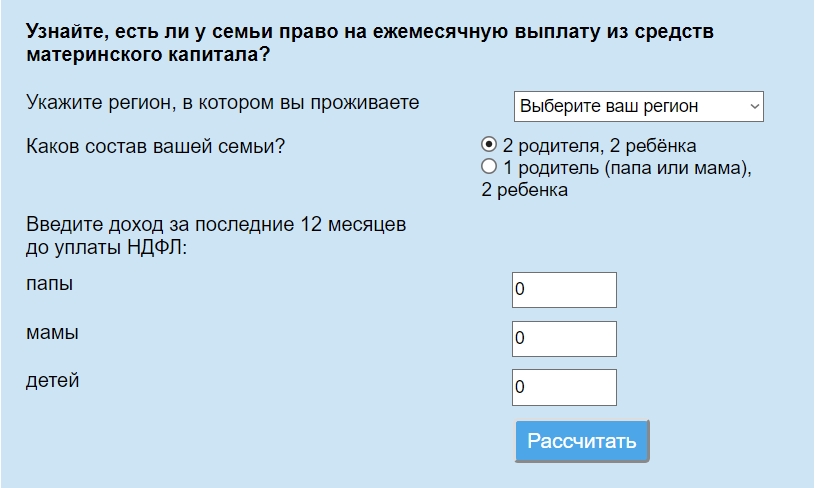Click the heading about материнского капитала

[x=370, y=42]
